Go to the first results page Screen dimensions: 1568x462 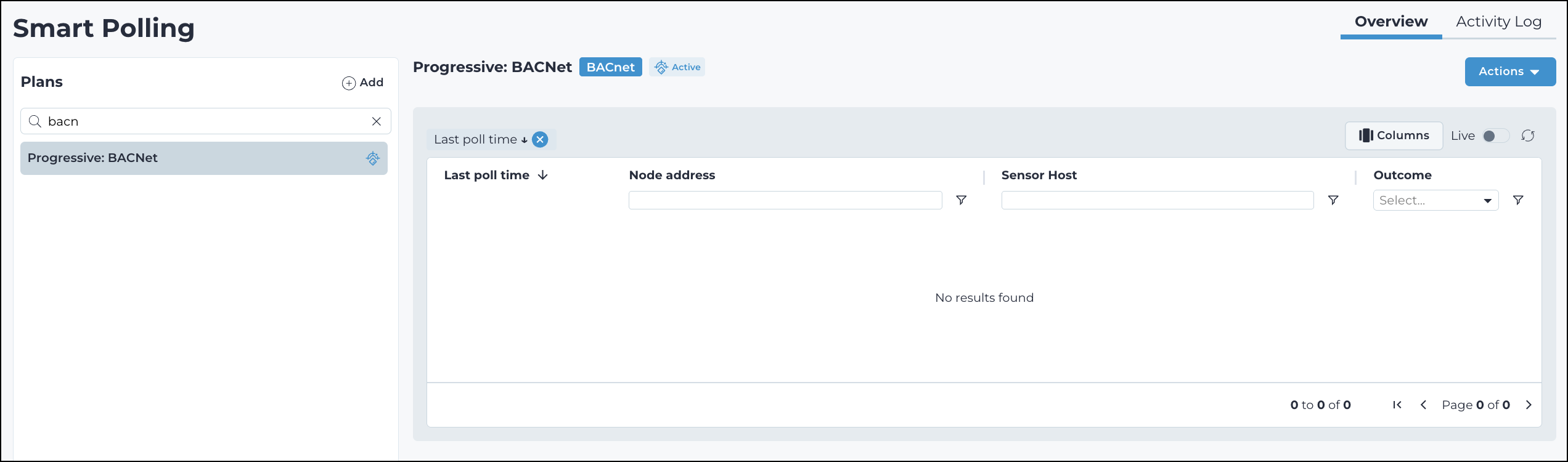tap(1397, 405)
